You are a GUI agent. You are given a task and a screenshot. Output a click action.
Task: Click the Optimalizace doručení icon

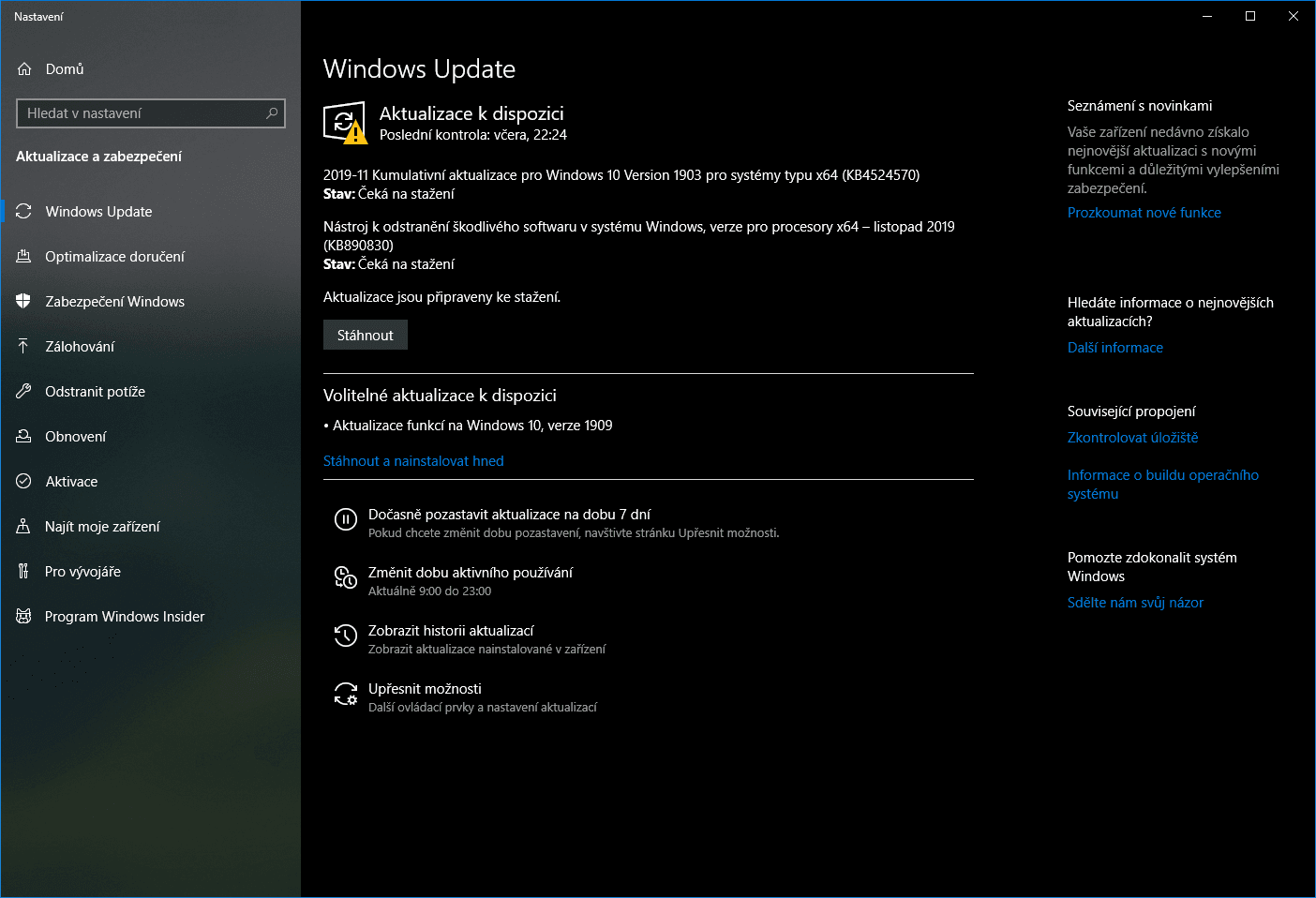coord(23,257)
